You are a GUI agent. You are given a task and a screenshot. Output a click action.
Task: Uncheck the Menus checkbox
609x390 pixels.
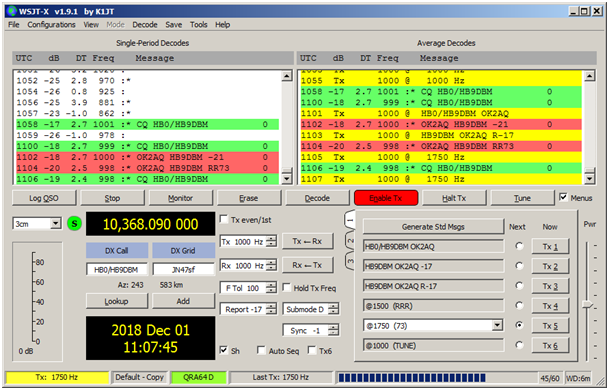tap(563, 197)
